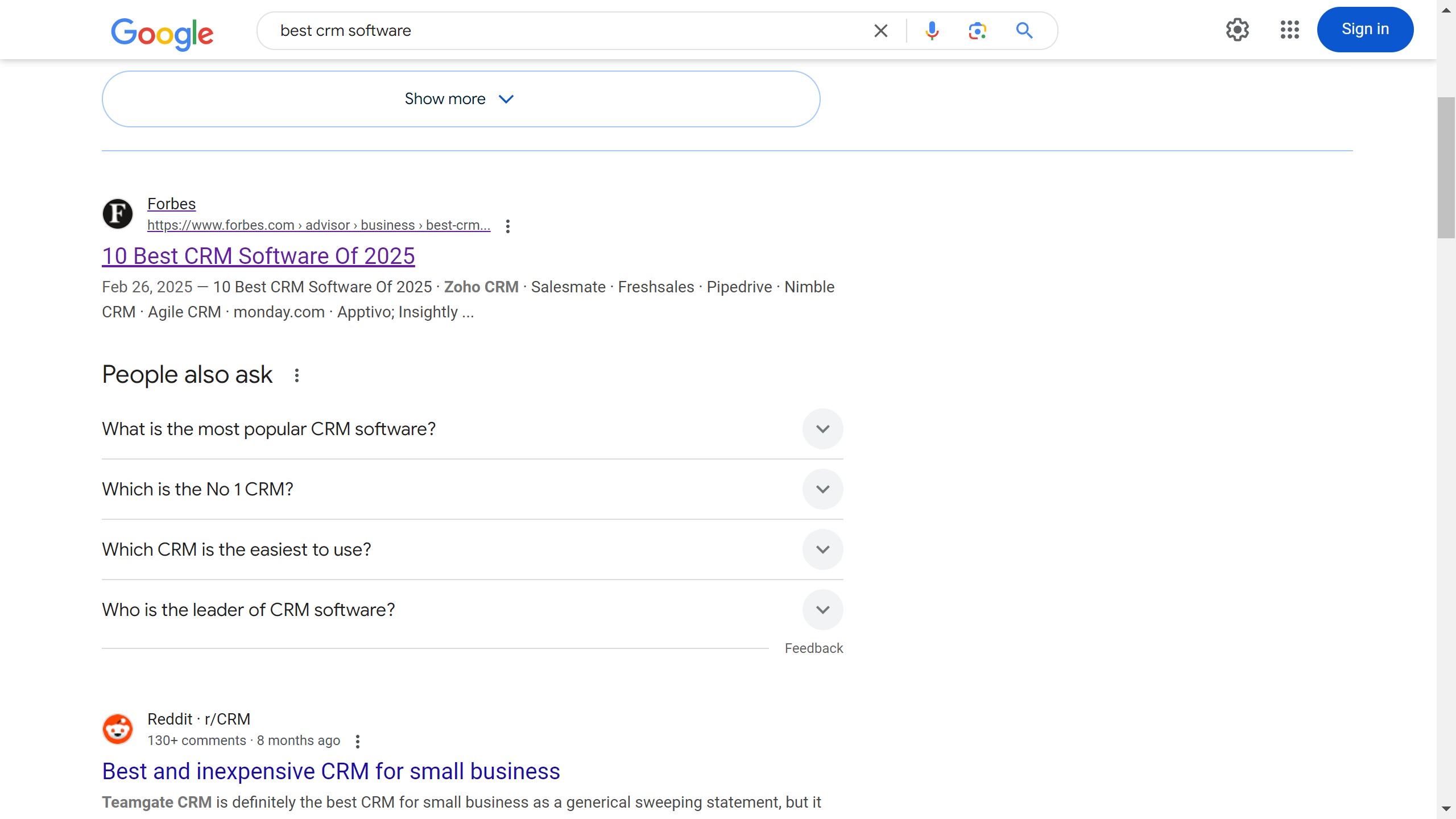Screen dimensions: 1456x819
Task: Open 'Best and inexpensive CRM for small business'
Action: coord(331,771)
